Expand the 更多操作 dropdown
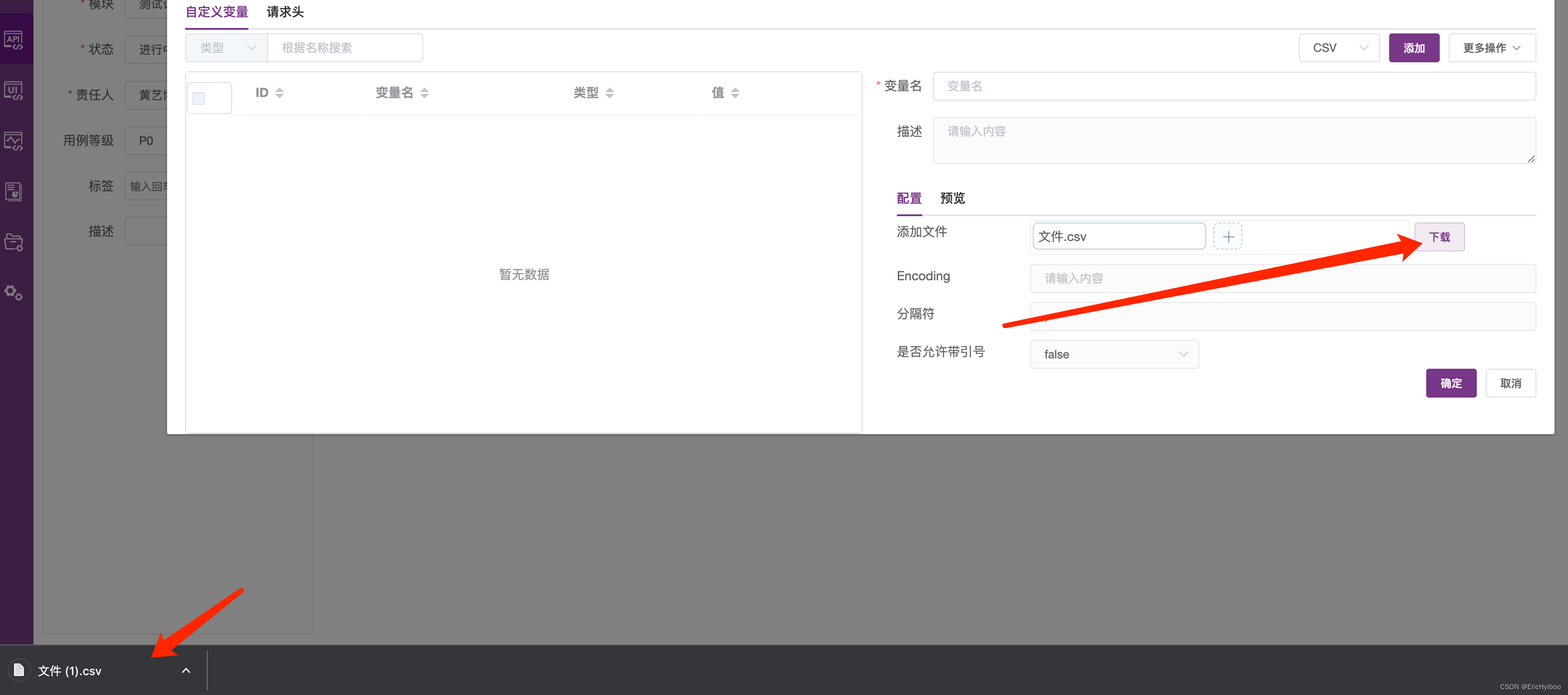 click(1491, 48)
